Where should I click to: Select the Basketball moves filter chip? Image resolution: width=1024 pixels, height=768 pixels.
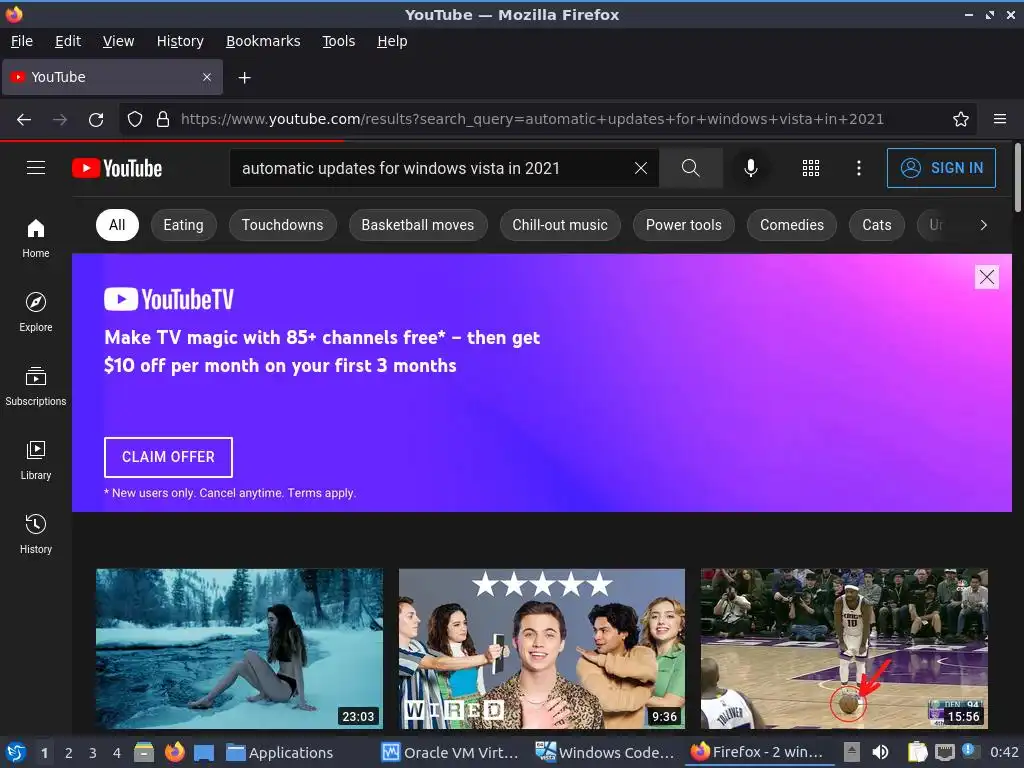tap(418, 225)
